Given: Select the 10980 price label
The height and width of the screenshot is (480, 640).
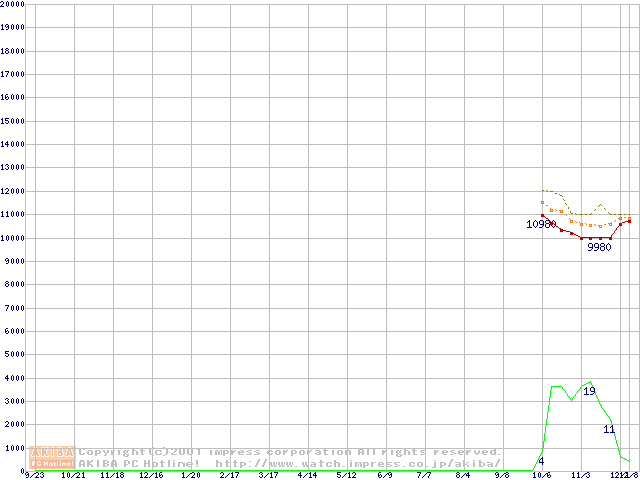Looking at the screenshot, I should [x=541, y=224].
